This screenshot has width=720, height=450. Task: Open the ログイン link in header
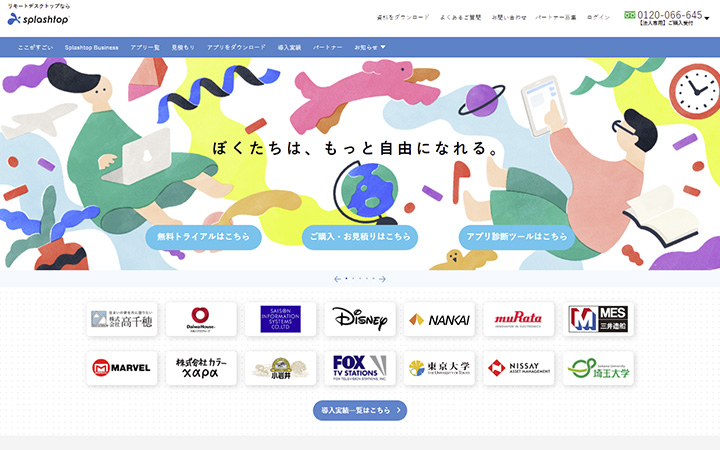598,17
